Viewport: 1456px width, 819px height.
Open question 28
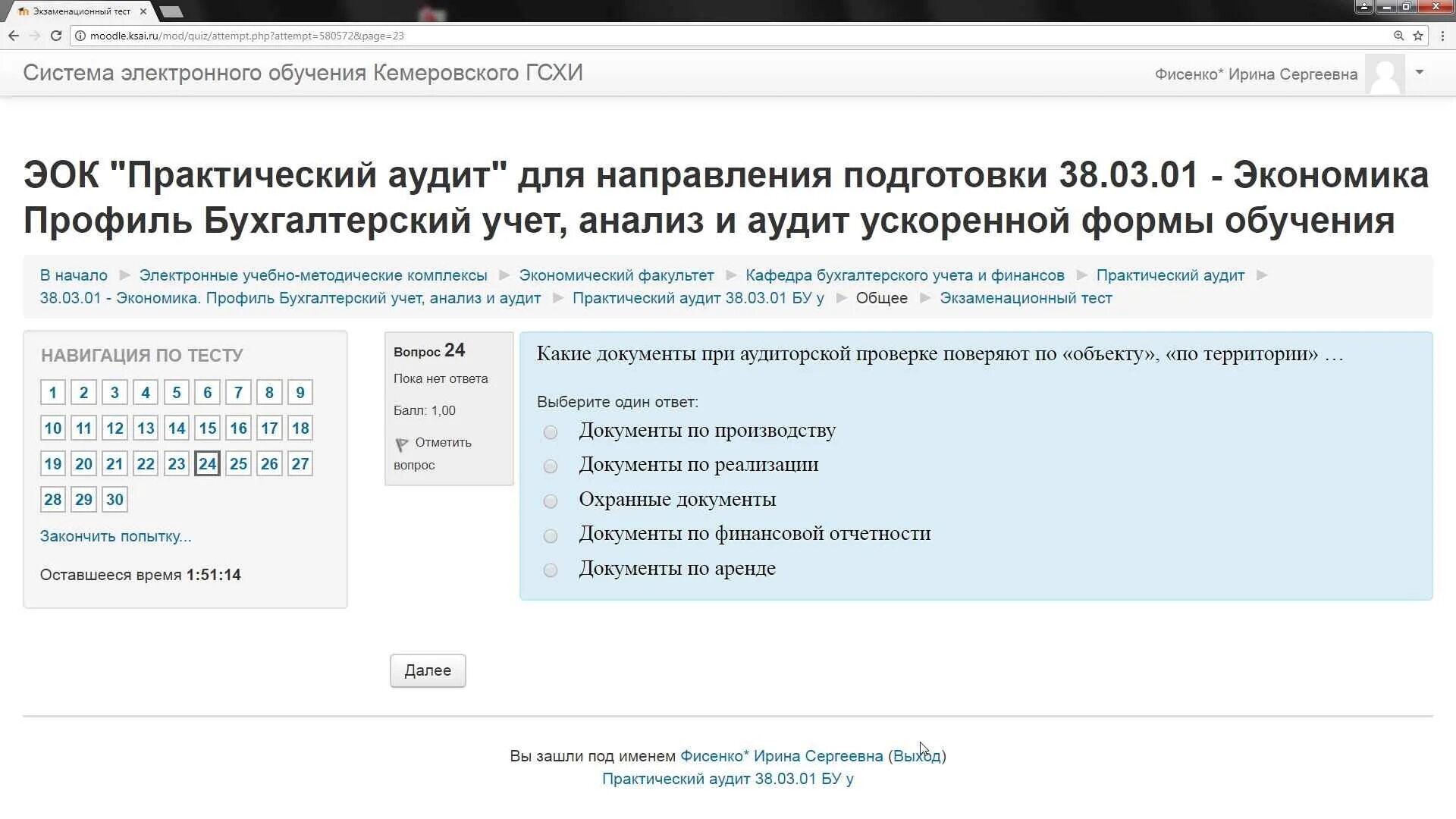click(x=52, y=499)
